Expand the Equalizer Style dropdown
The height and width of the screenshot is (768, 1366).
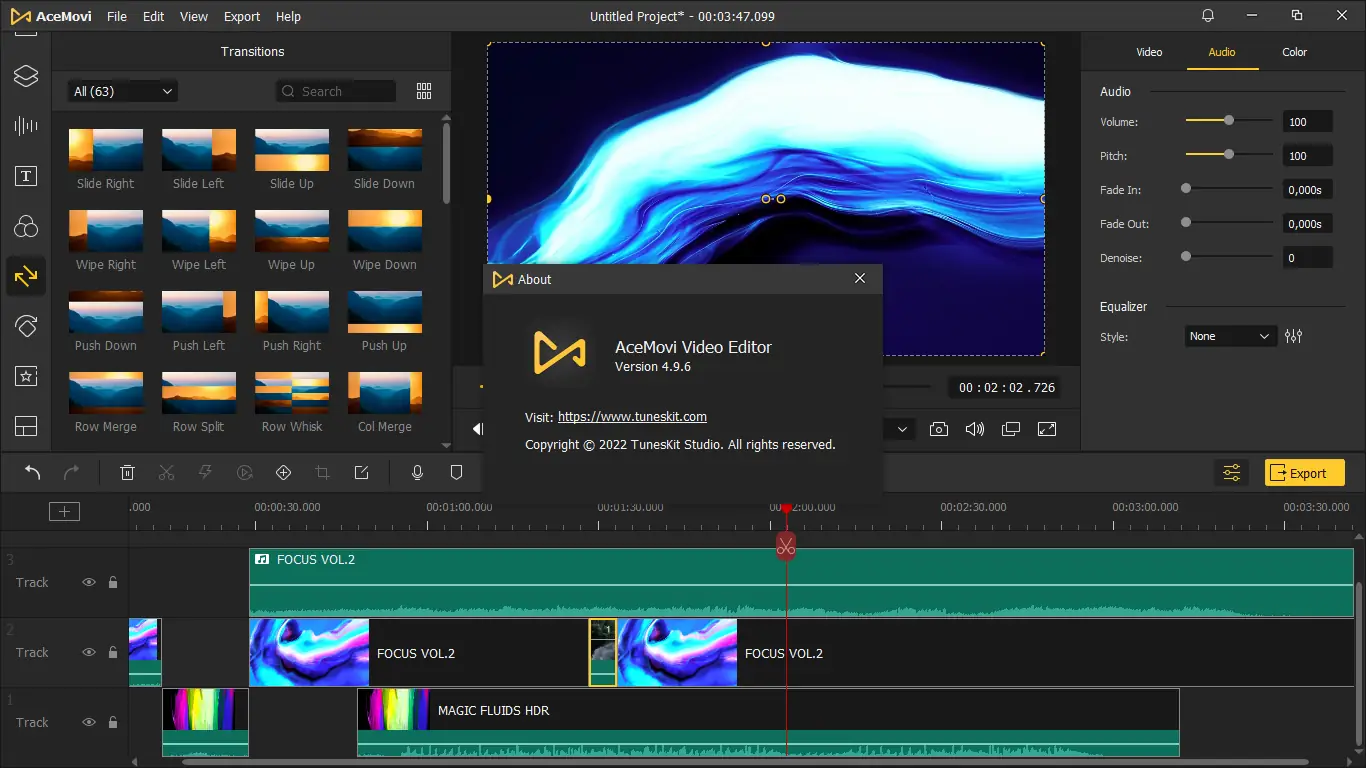click(x=1230, y=336)
